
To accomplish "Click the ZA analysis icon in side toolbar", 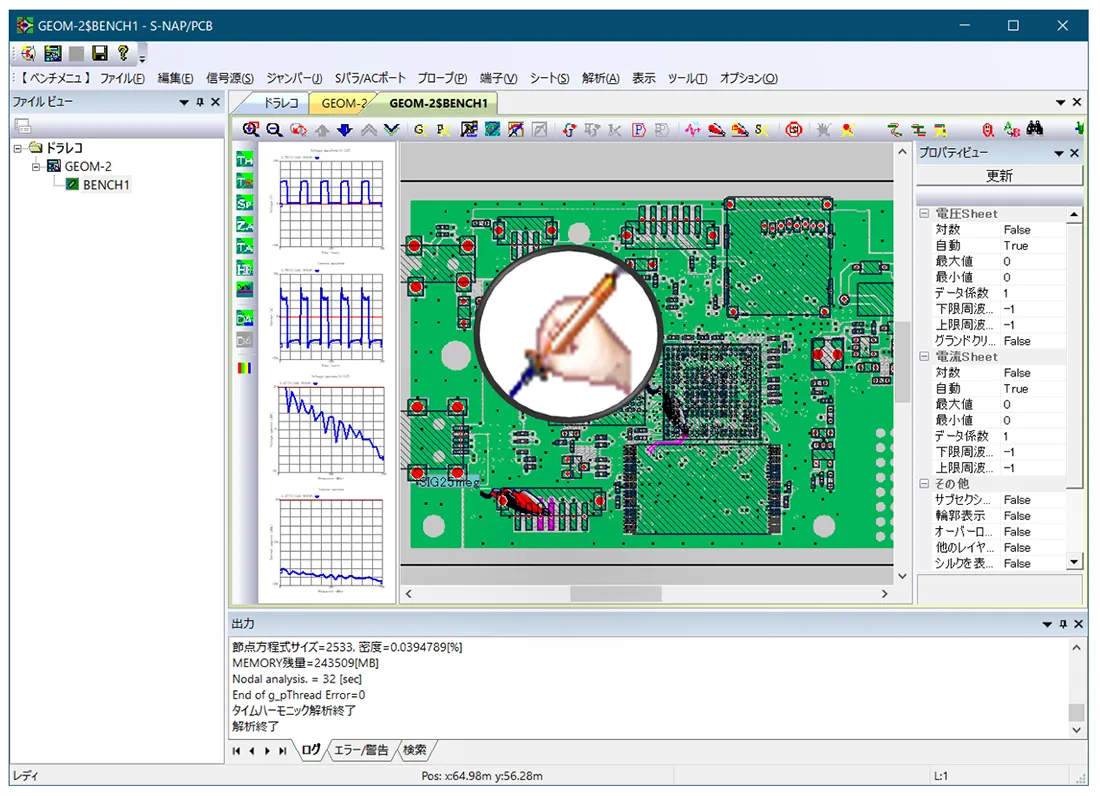I will pyautogui.click(x=244, y=225).
